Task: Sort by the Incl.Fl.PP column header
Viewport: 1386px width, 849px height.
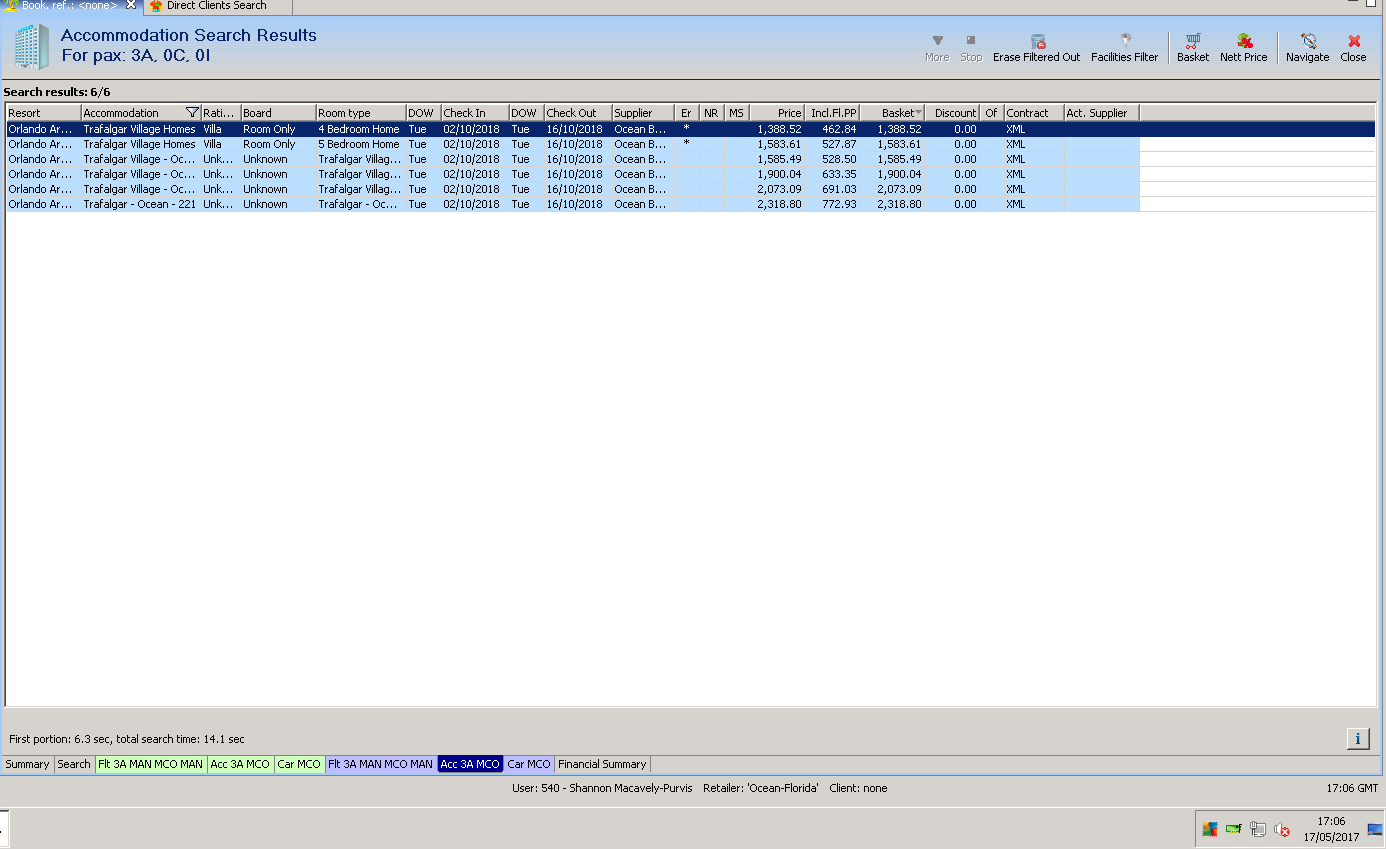Action: pos(832,113)
